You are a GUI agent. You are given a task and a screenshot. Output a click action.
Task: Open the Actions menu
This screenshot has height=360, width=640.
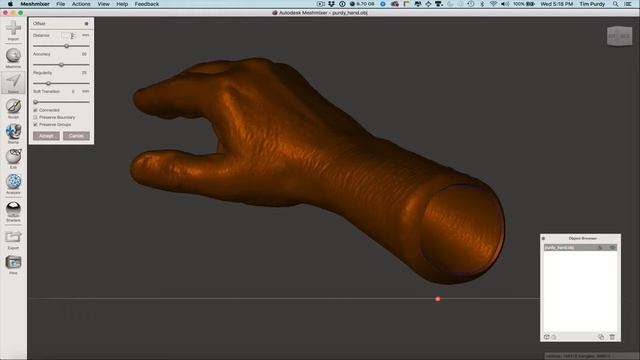(x=81, y=4)
